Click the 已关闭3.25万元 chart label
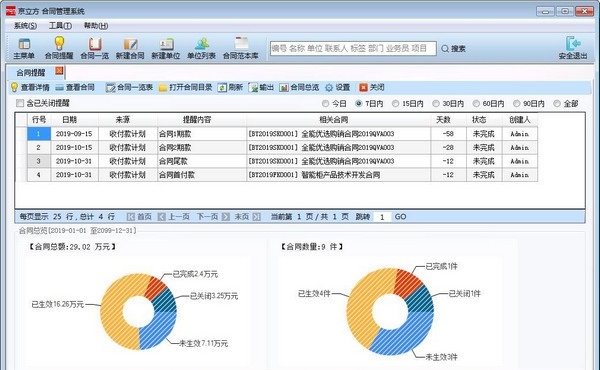Image resolution: width=600 pixels, height=370 pixels. [214, 296]
